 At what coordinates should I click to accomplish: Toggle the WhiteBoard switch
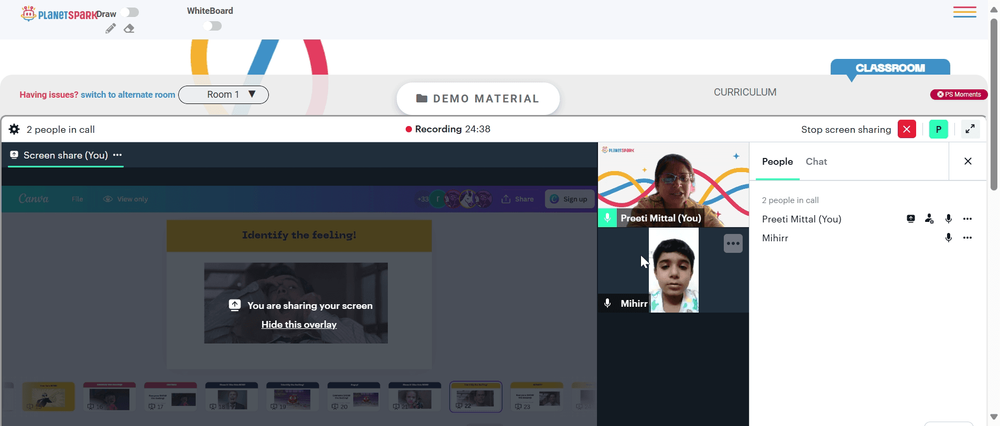click(x=212, y=26)
